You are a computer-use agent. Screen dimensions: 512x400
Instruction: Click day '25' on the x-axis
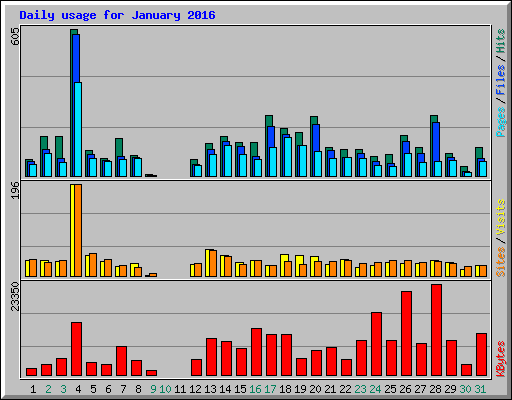pos(390,389)
